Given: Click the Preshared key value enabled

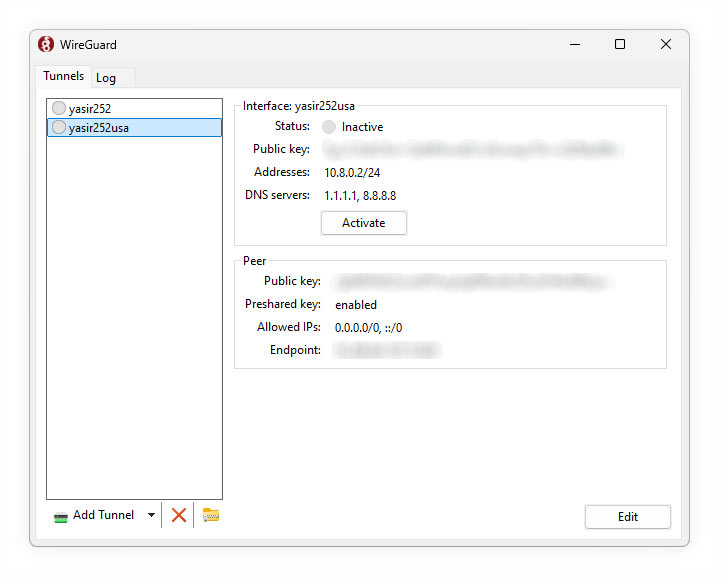Looking at the screenshot, I should [x=356, y=305].
